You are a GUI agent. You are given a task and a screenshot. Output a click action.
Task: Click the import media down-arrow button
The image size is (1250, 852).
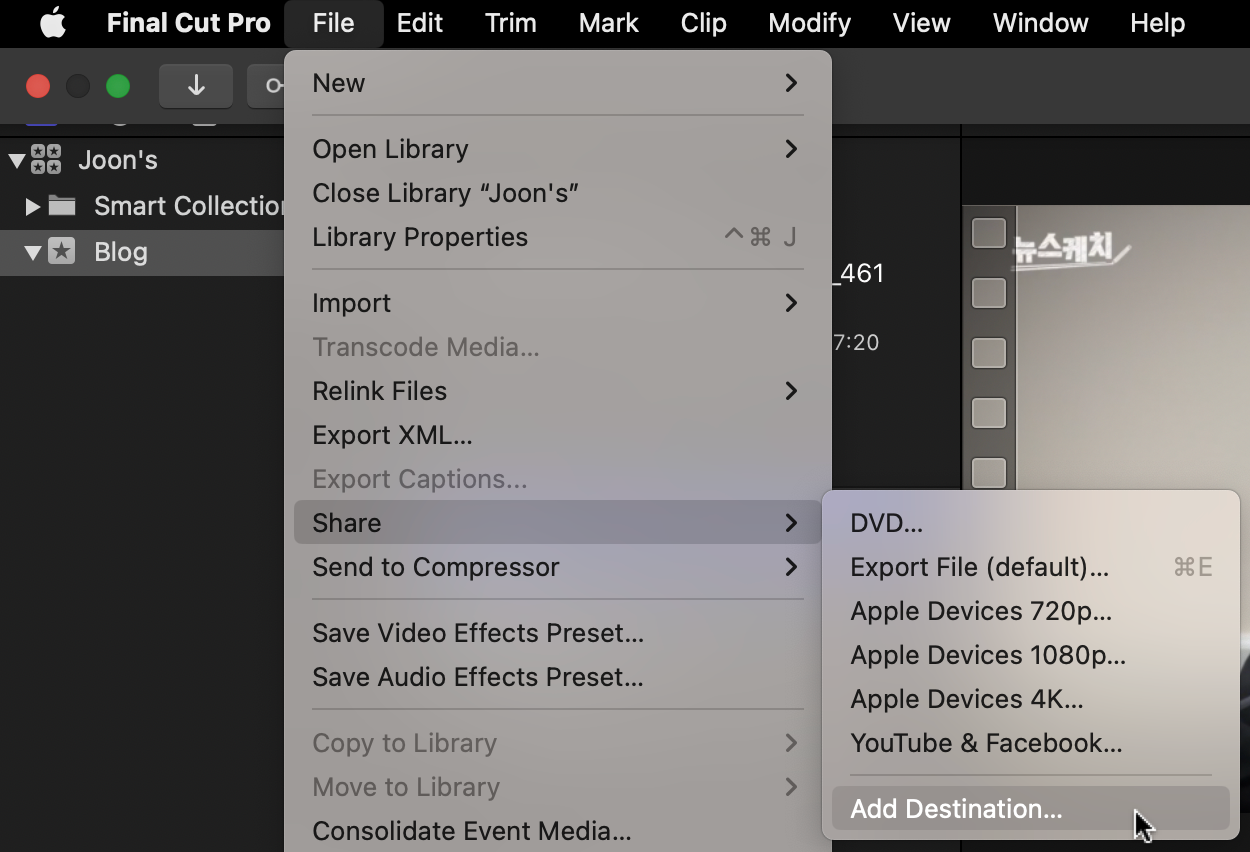[196, 86]
